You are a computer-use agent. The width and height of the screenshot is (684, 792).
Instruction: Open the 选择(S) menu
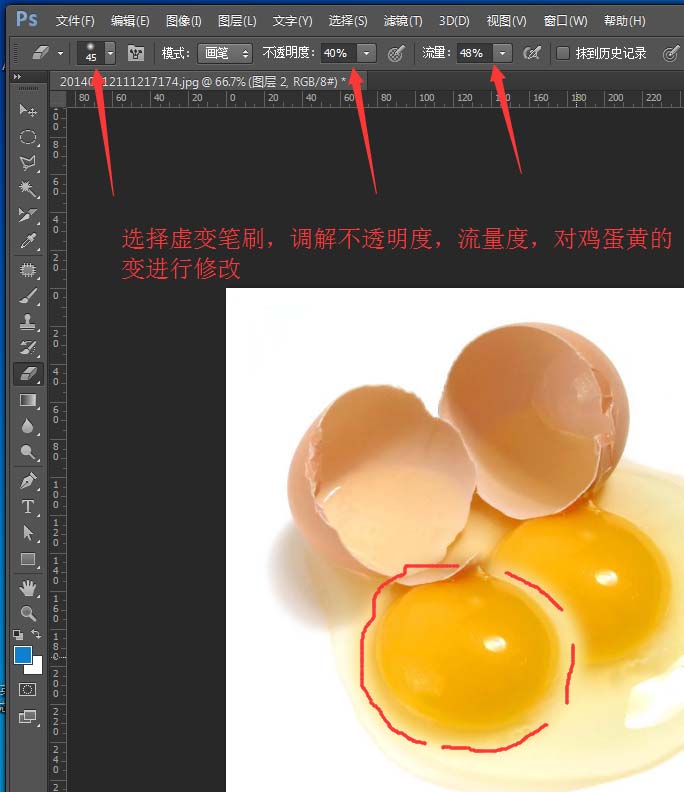[348, 21]
